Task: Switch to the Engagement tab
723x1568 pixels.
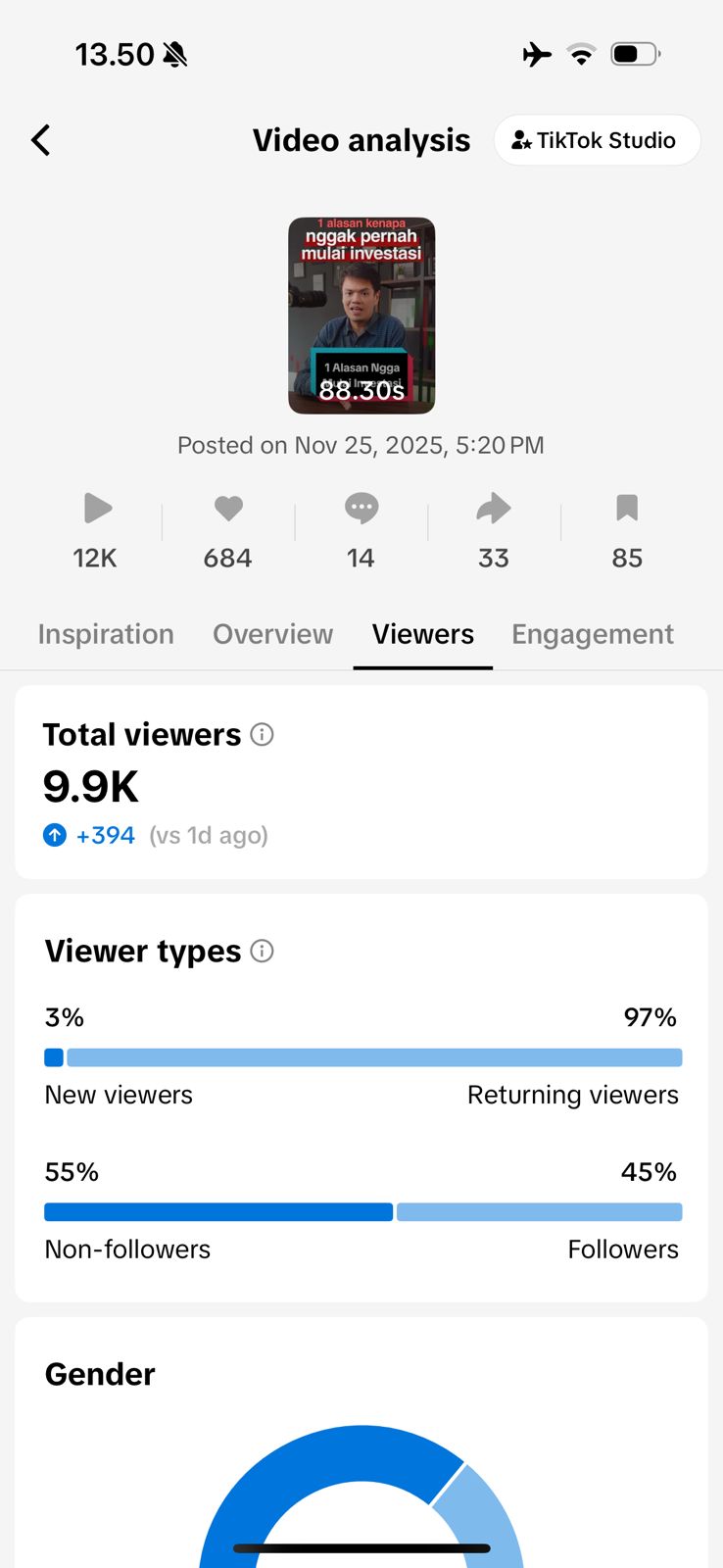Action: (593, 634)
